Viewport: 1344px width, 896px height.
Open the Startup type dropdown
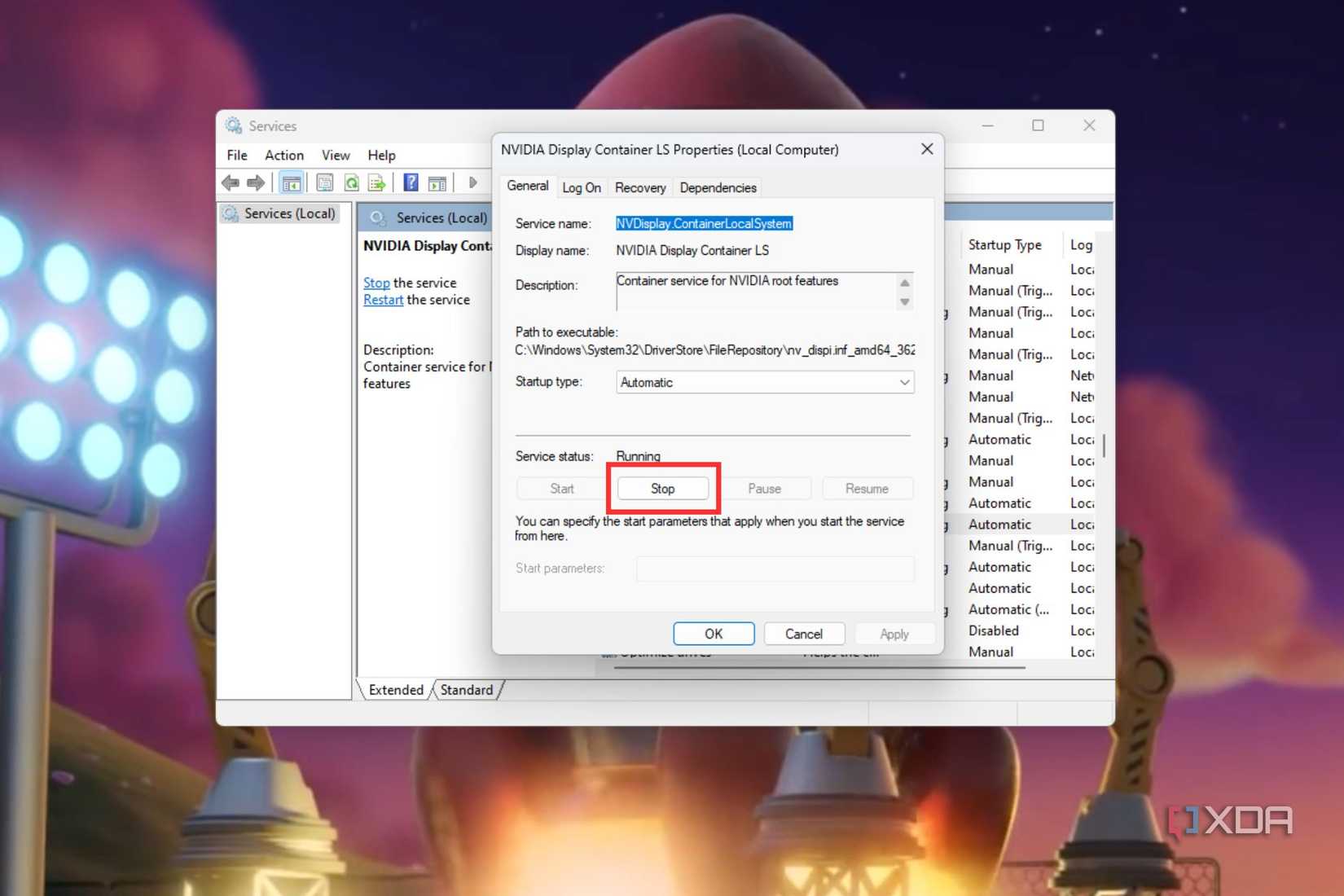763,382
